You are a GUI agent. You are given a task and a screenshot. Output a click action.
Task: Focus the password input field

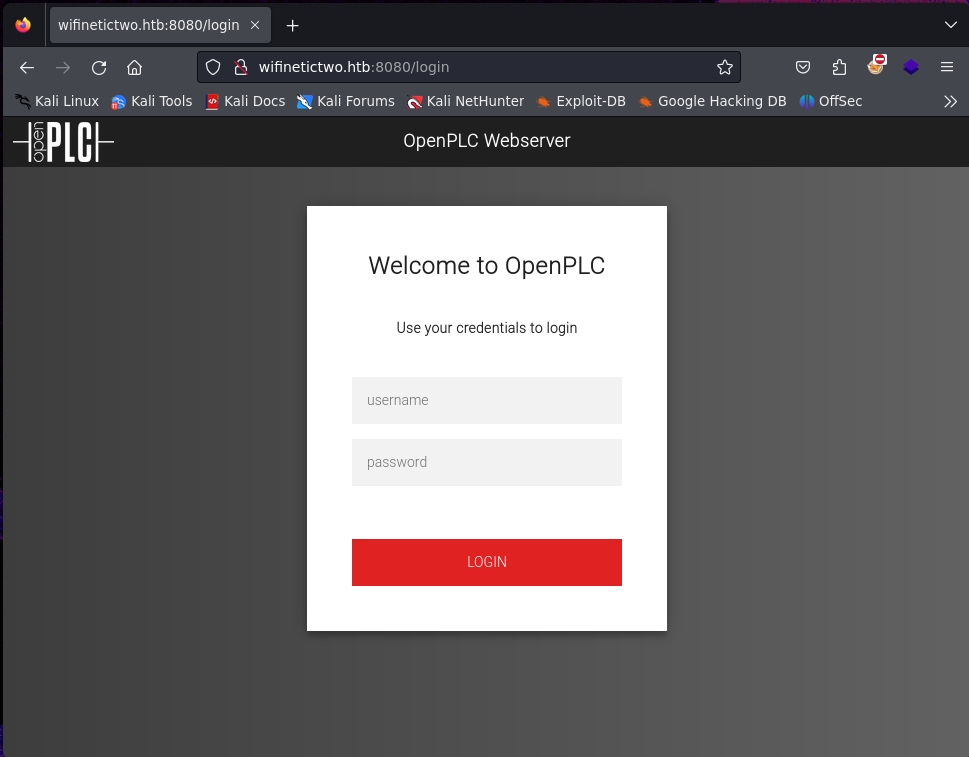pos(486,462)
